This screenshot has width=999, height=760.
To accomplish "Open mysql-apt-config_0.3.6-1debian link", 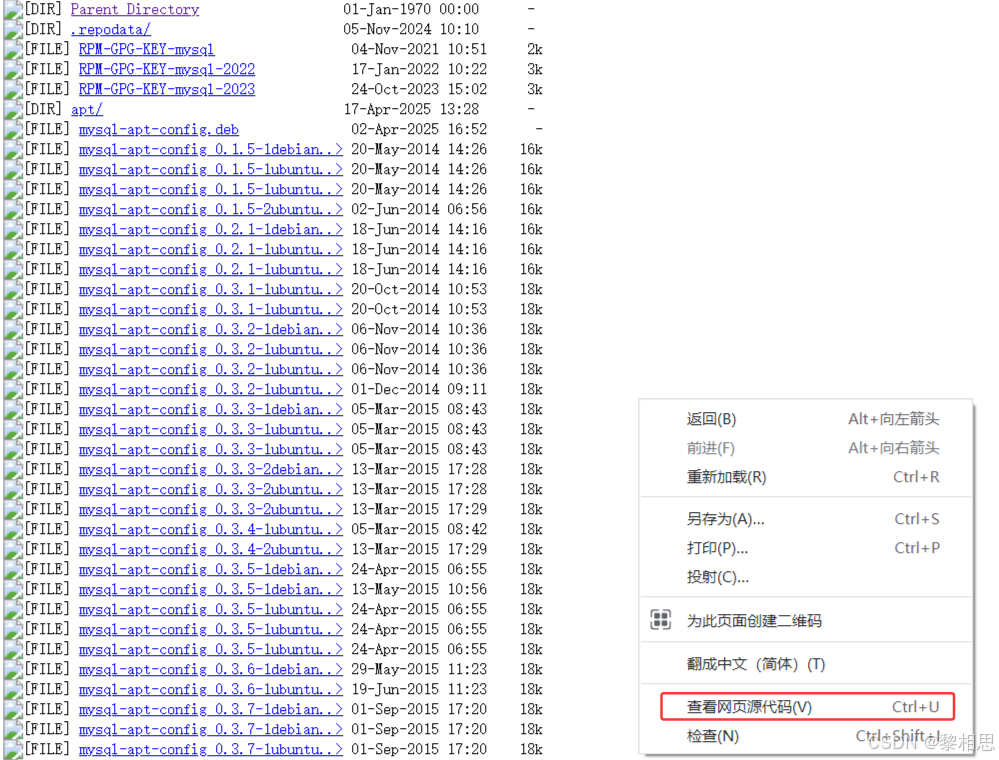I will [210, 670].
